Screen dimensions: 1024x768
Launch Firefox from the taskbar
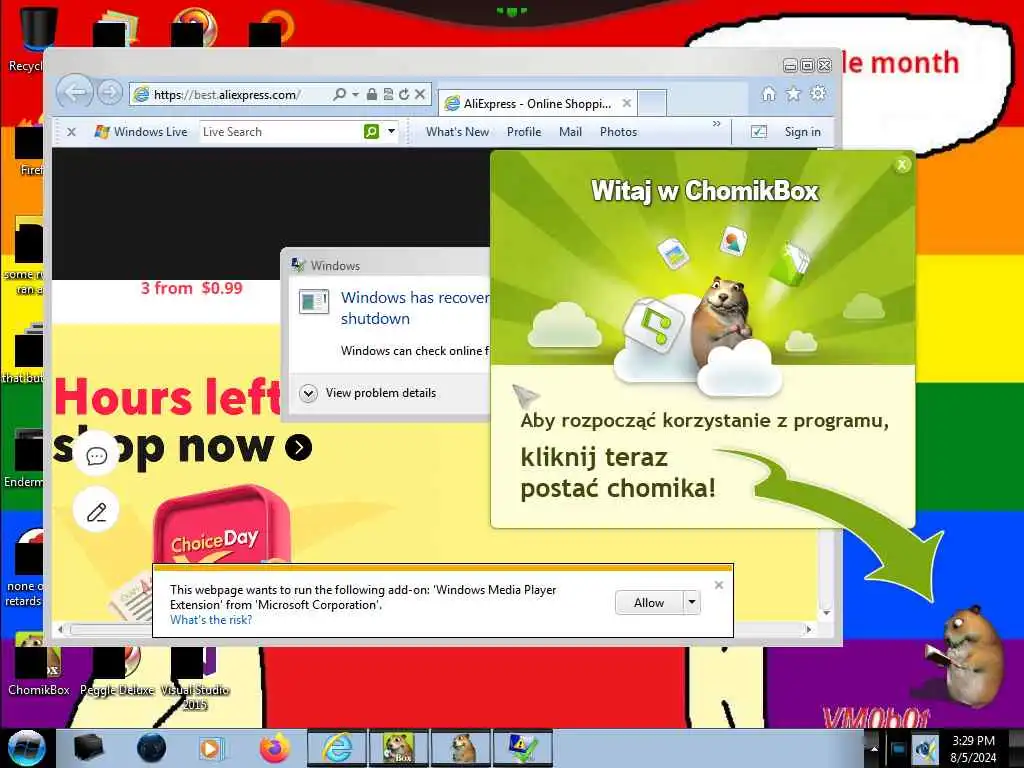[275, 748]
